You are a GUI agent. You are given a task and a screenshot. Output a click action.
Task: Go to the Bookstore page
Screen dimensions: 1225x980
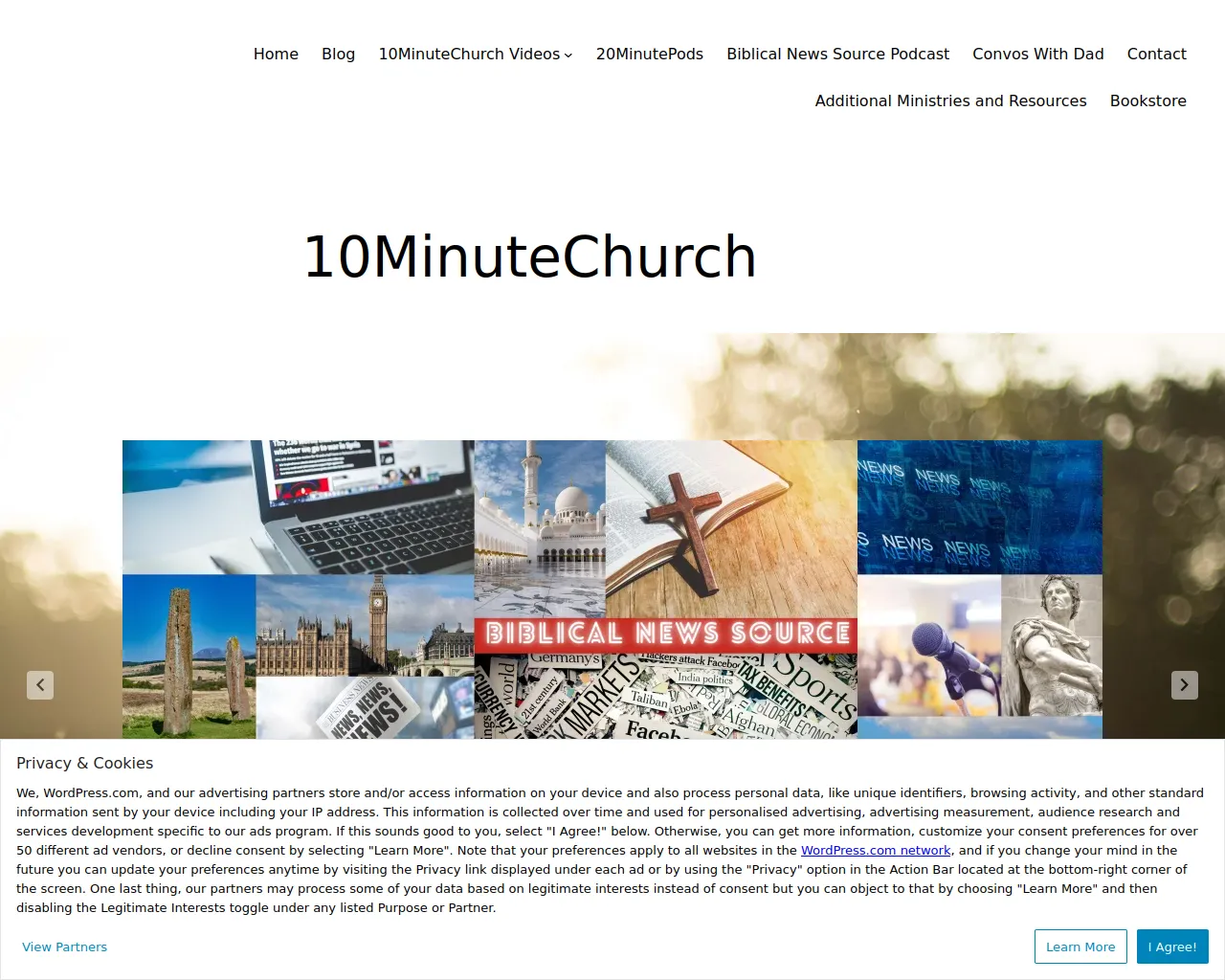point(1148,101)
